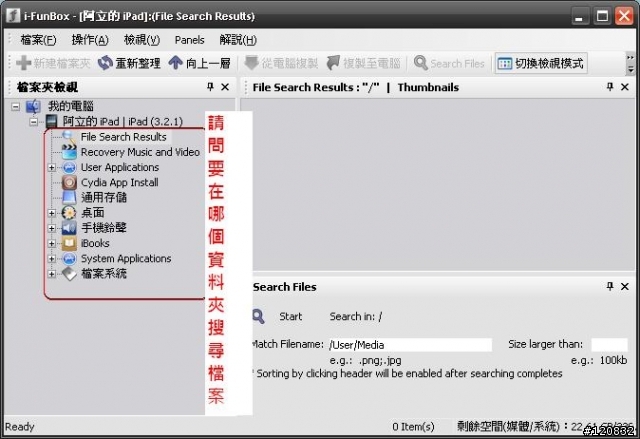Expand the System Applications node
The image size is (640, 439).
point(52,259)
